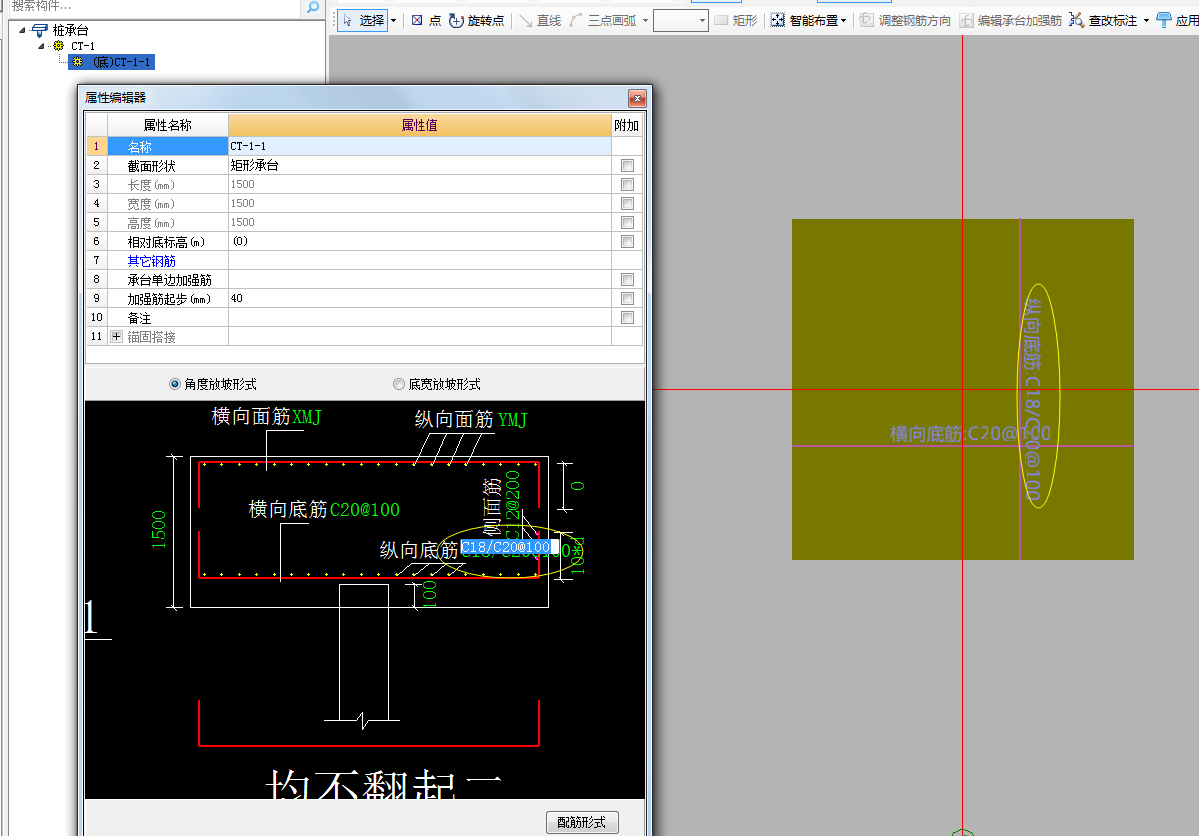Screen dimensions: 1199x836
Task: Click the vertical 纵向底筋 label on the canvas
Action: tap(1033, 399)
